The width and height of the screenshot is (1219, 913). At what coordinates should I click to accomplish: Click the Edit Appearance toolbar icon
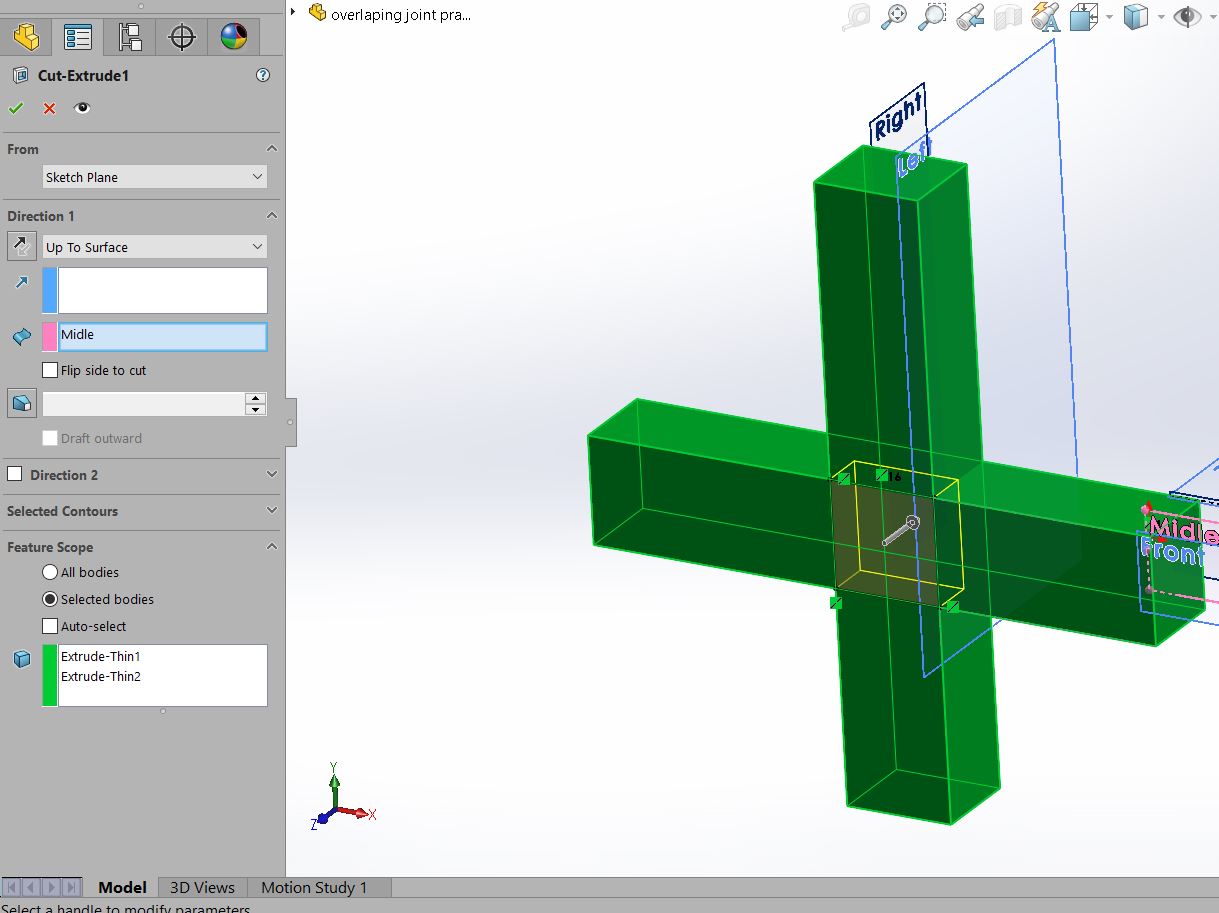[x=1045, y=15]
